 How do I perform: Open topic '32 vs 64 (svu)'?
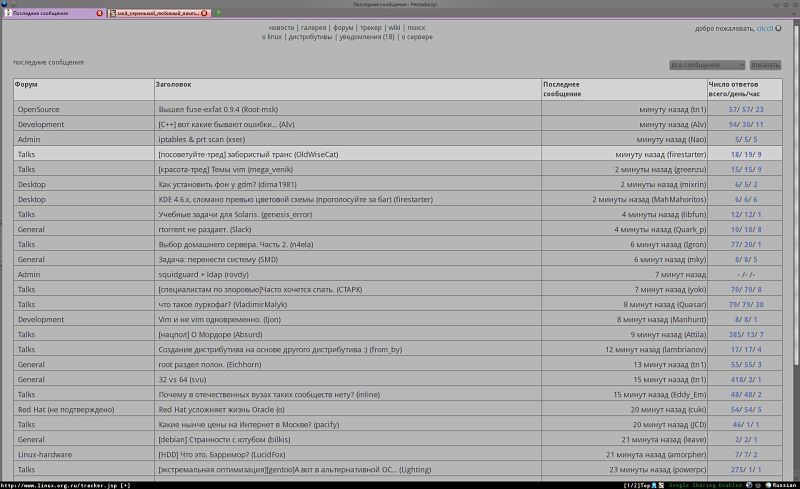(182, 379)
